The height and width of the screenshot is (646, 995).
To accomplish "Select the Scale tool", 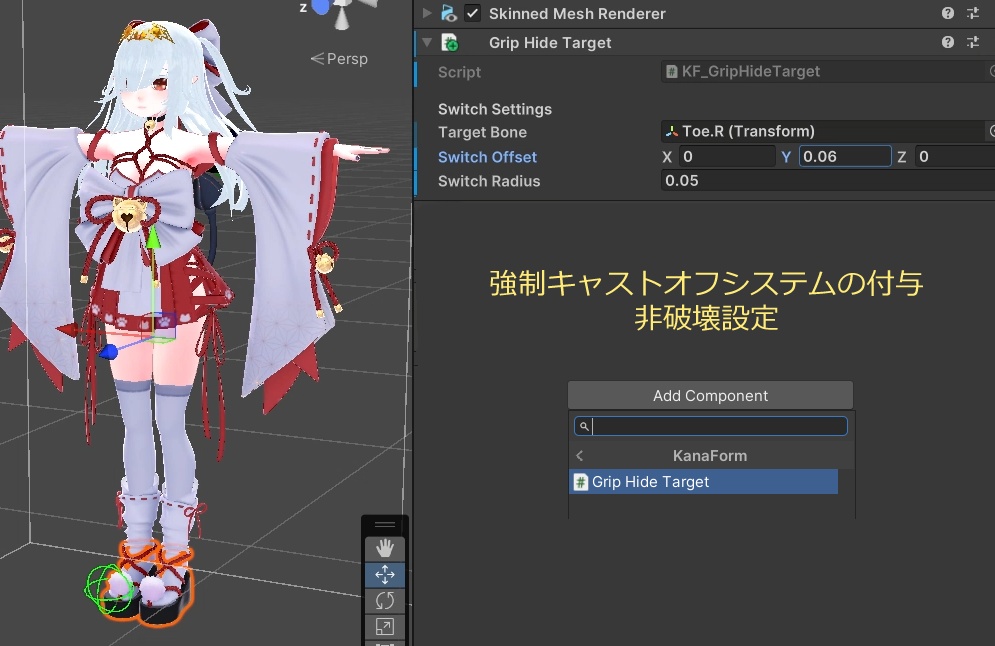I will tap(385, 626).
